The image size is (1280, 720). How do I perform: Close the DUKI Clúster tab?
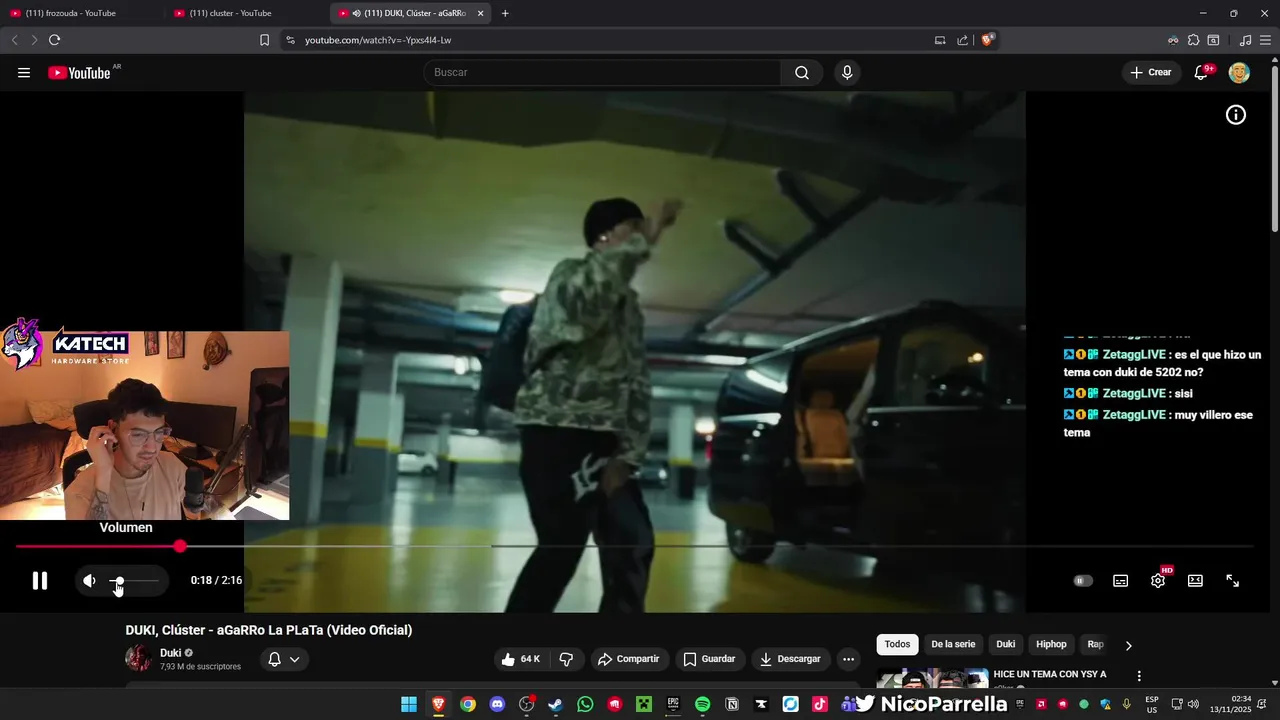point(480,13)
